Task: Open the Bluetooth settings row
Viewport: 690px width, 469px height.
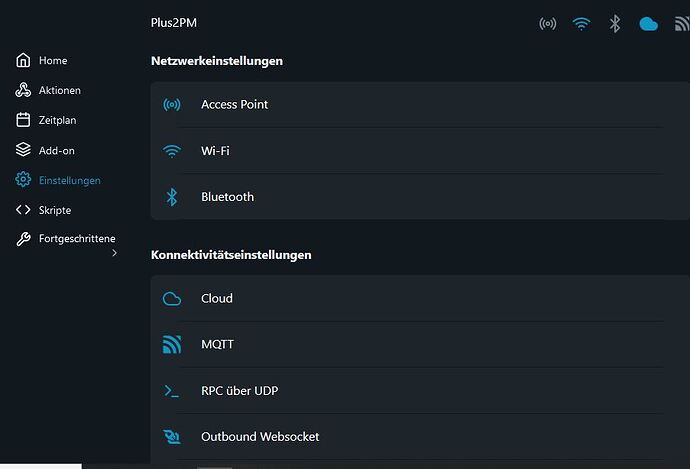Action: (420, 197)
